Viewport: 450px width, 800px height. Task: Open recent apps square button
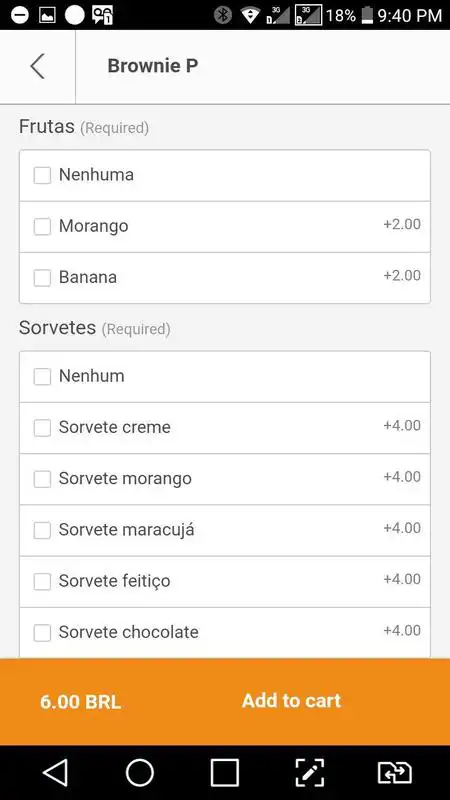(x=224, y=773)
